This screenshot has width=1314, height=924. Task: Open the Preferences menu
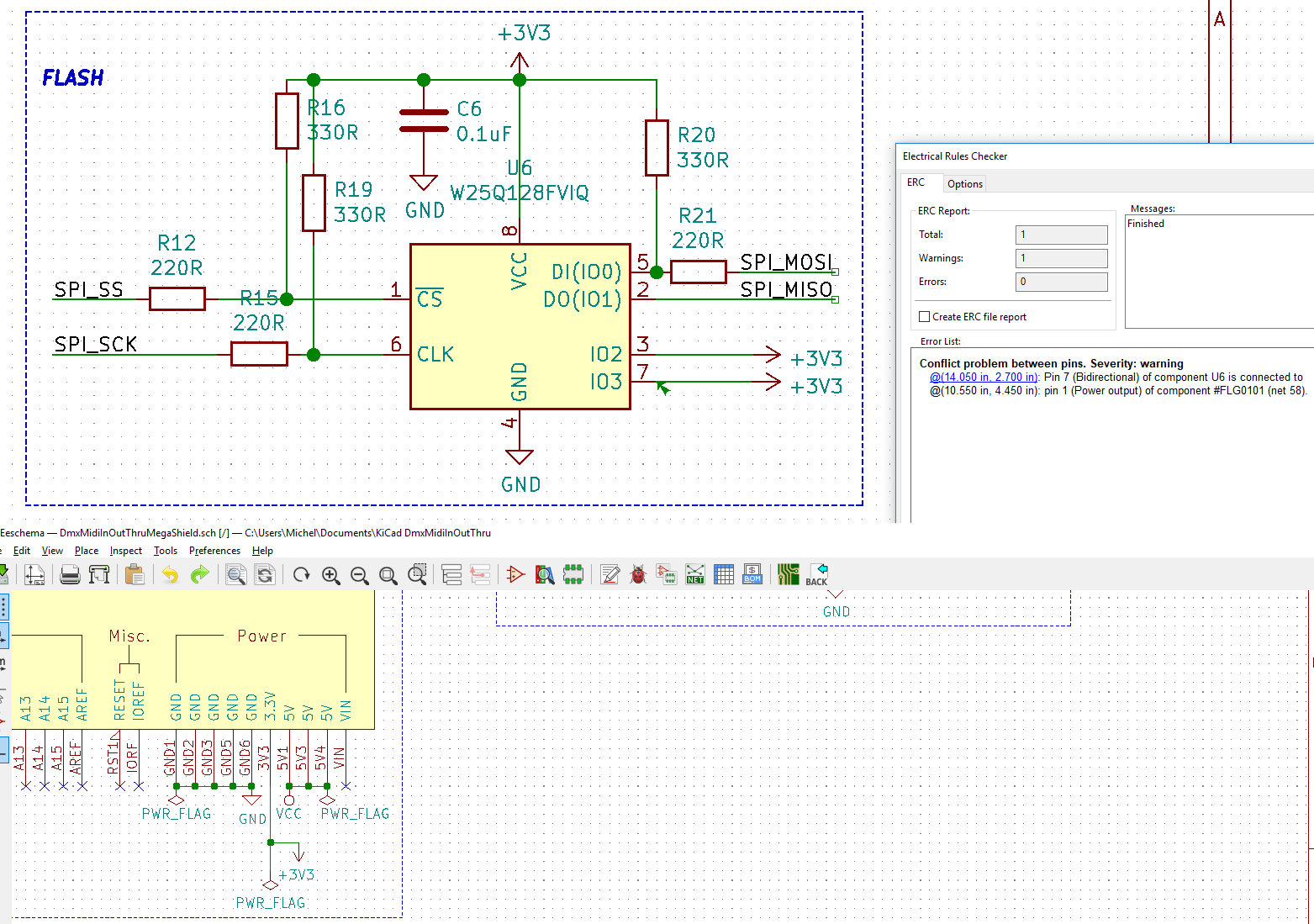(x=214, y=551)
